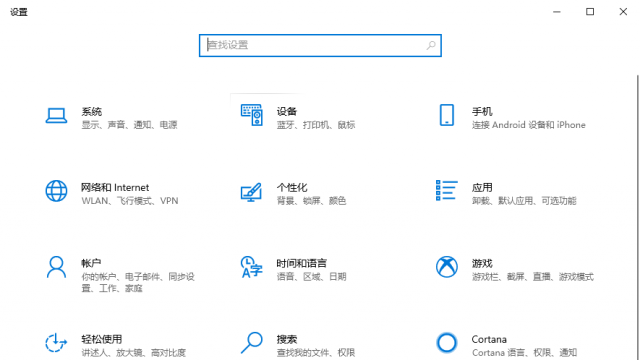Click the Ease of Access icon

[56, 343]
